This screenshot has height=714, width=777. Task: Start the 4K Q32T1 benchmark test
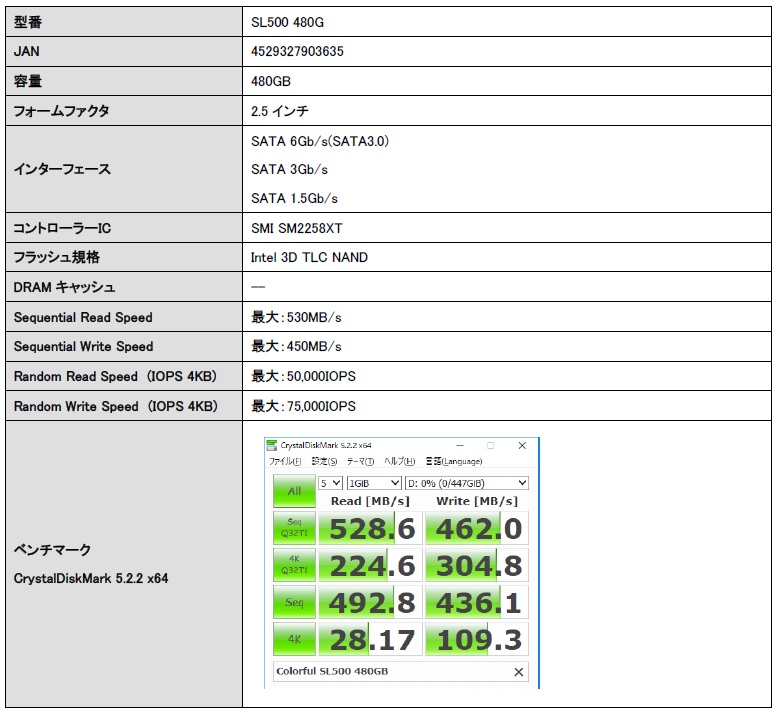coord(294,565)
